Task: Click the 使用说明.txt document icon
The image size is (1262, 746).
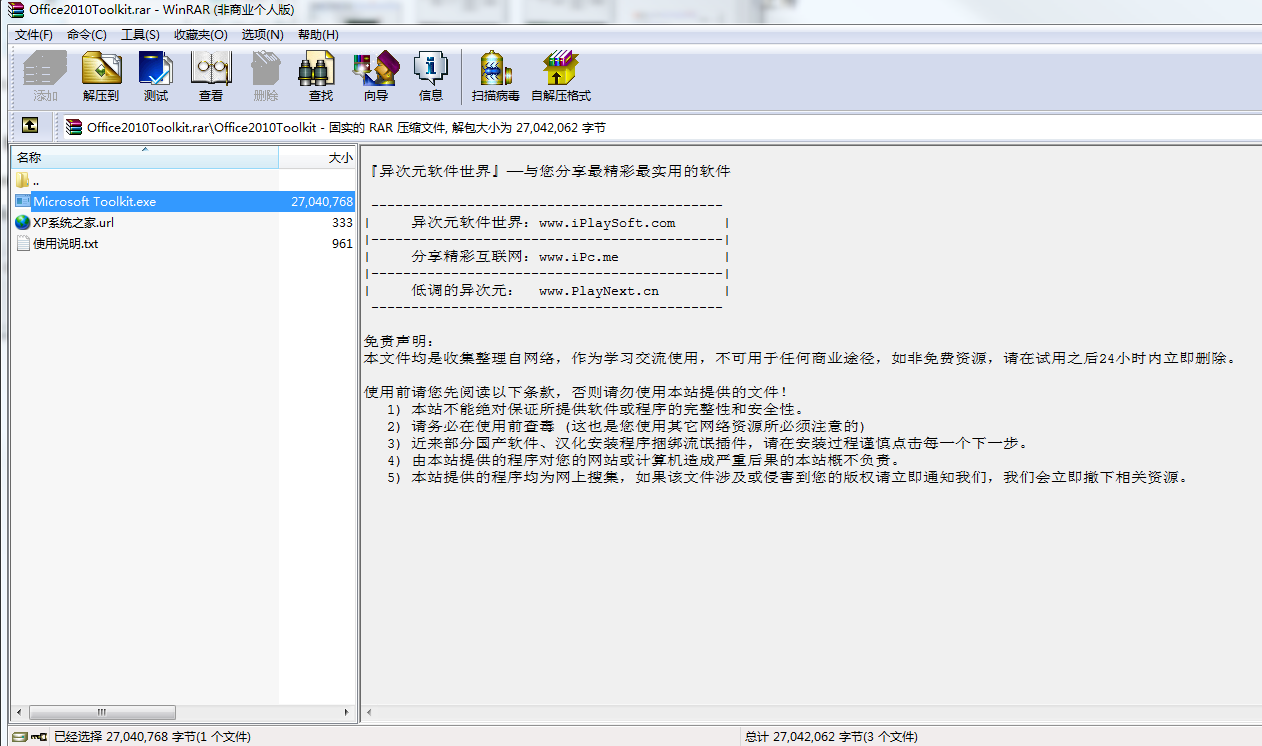Action: 23,243
